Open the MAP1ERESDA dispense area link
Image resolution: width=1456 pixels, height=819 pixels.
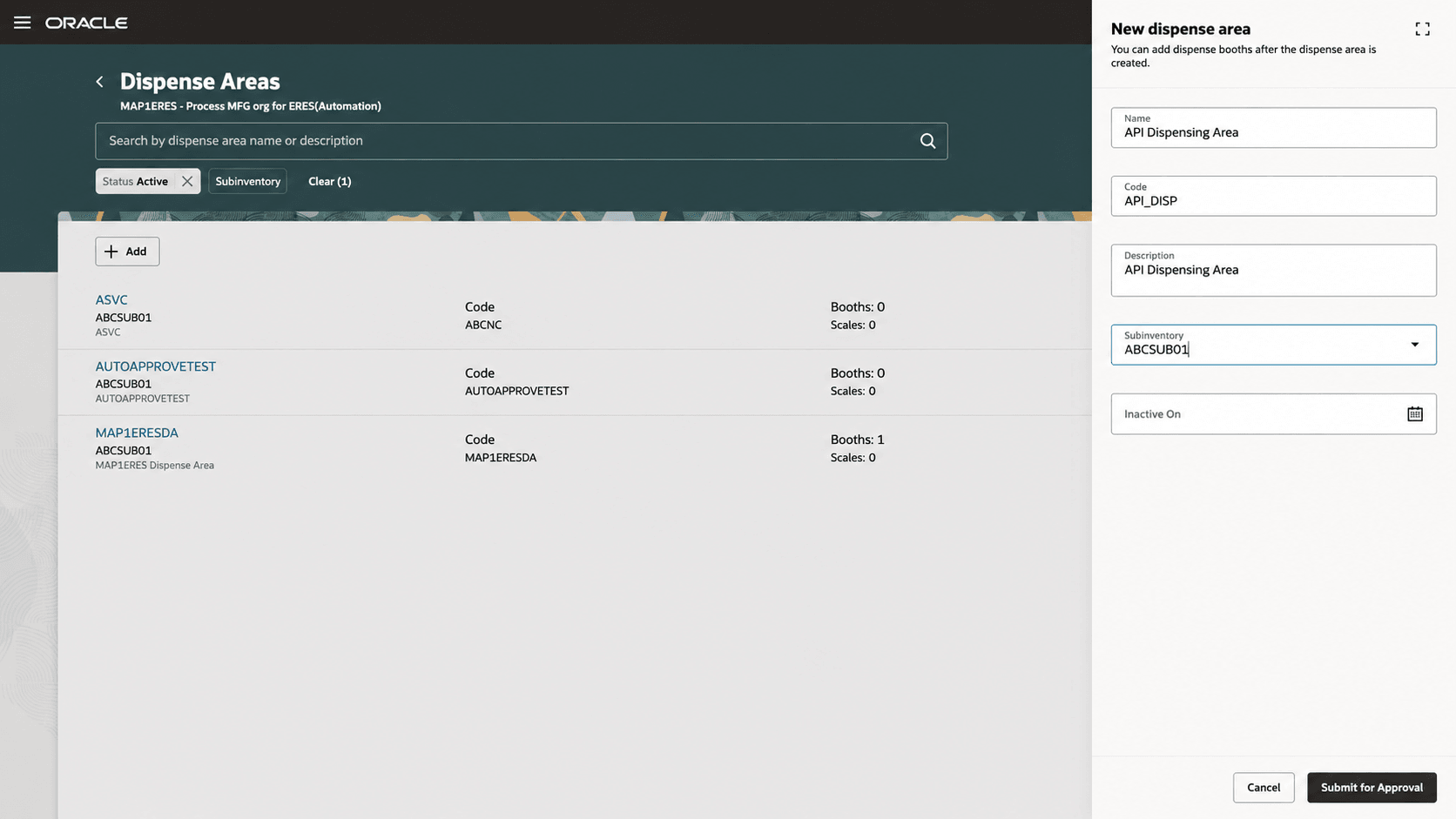137,433
